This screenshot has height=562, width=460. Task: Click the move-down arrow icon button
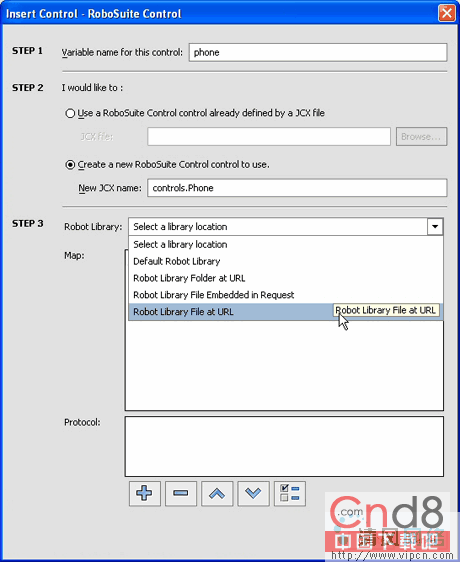click(x=253, y=494)
